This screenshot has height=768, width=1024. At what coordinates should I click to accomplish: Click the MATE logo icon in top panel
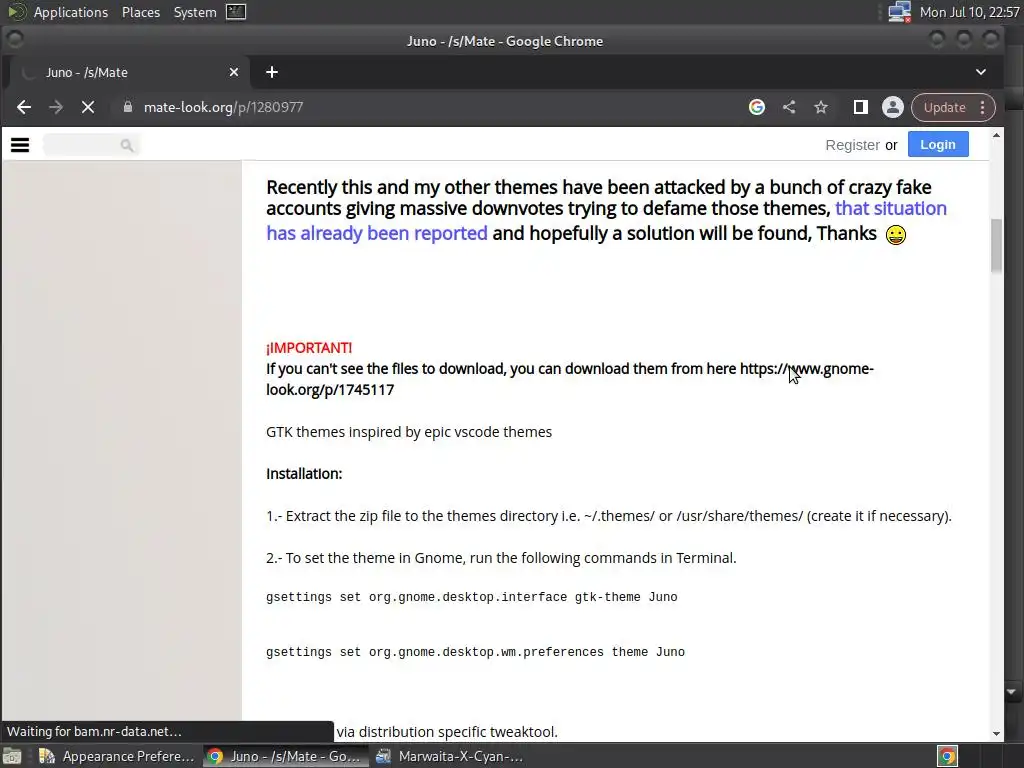coord(16,12)
